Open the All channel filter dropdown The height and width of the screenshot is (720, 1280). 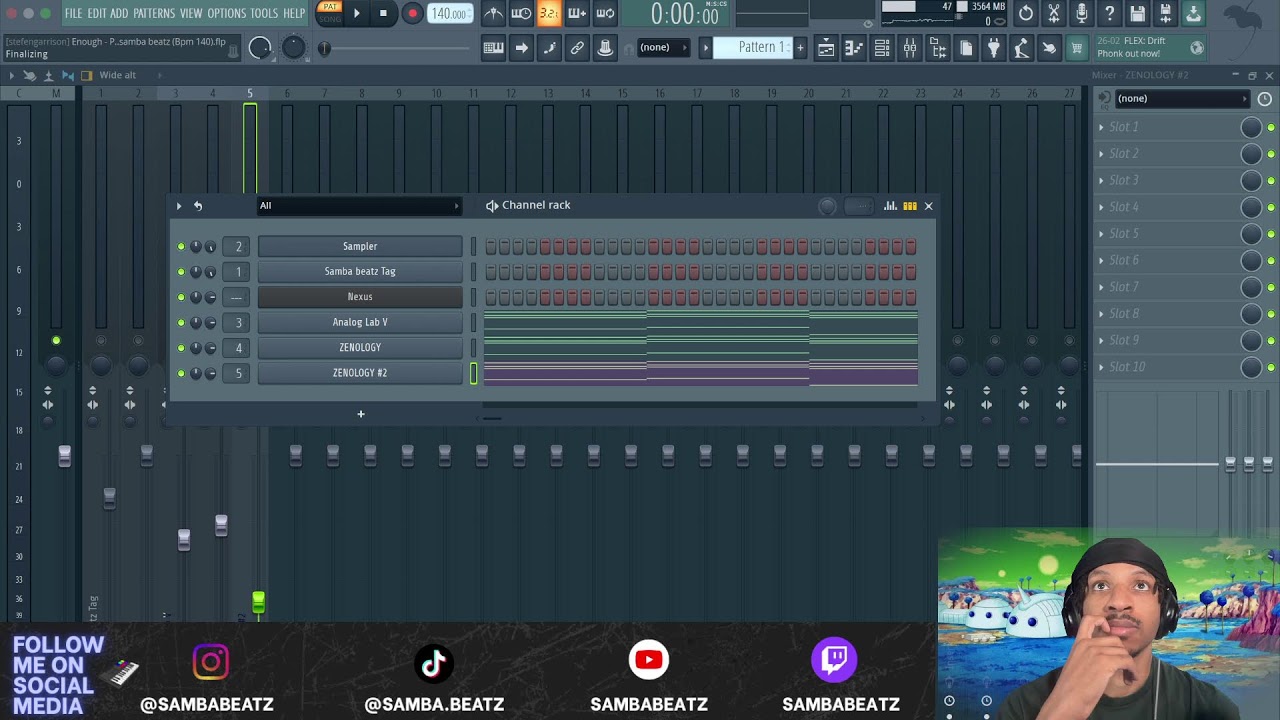coord(359,206)
